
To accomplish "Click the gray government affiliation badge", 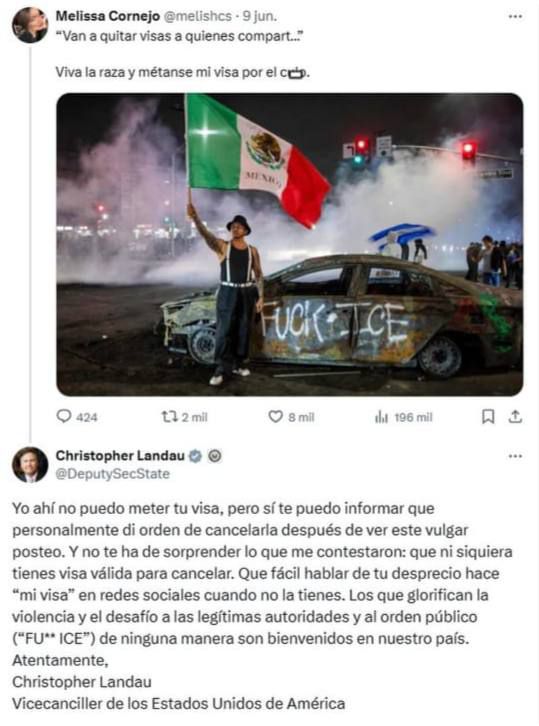I will 214,456.
